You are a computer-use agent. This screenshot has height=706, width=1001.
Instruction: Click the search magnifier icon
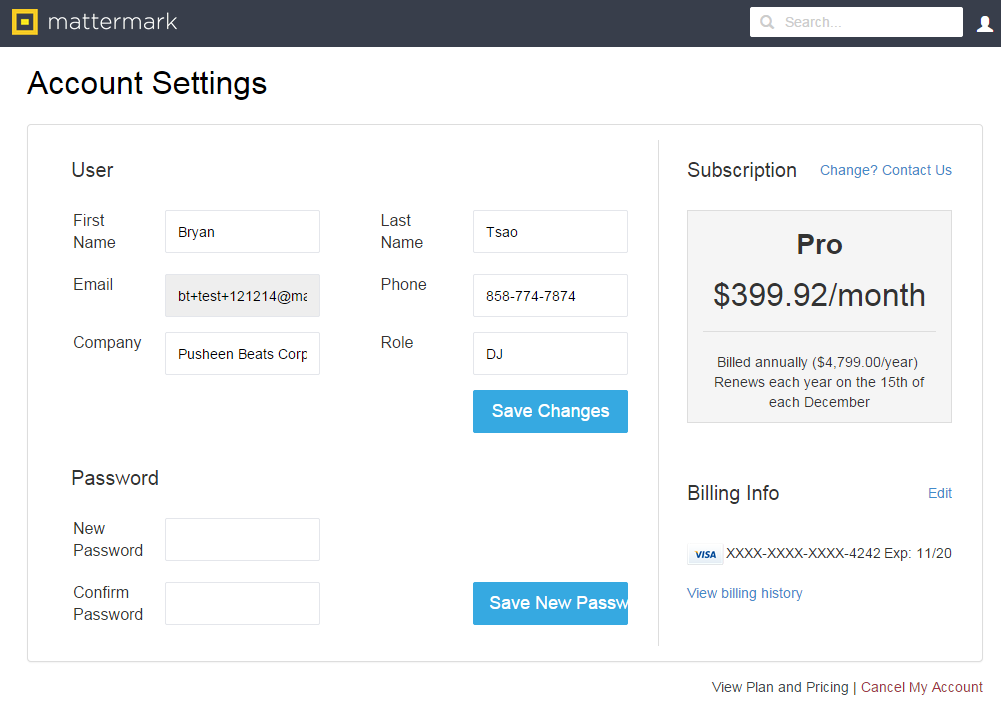pyautogui.click(x=767, y=22)
